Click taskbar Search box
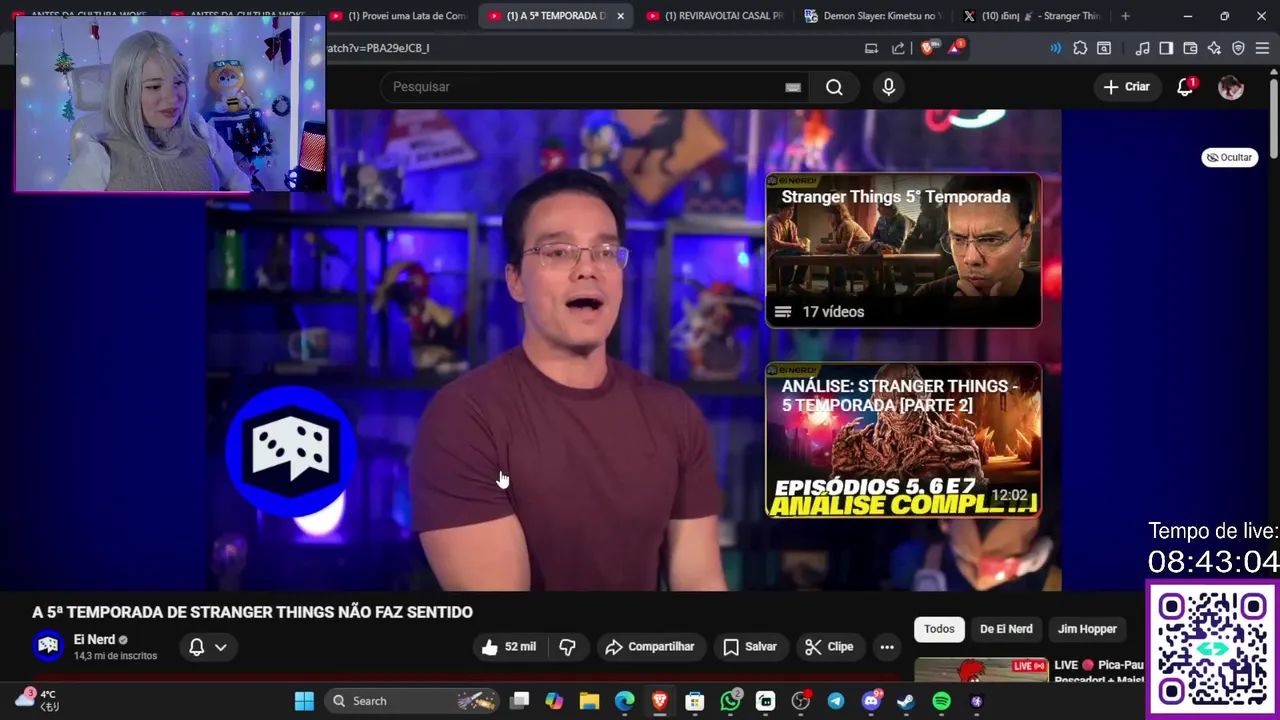Screen dimensions: 1280x720 (x=413, y=701)
